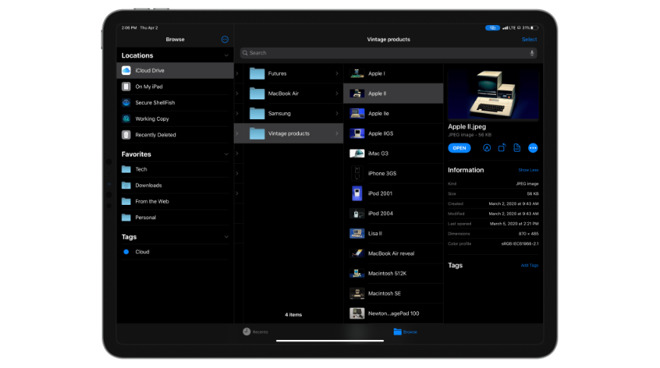
Task: Open the Tech favorite folder
Action: (175, 169)
